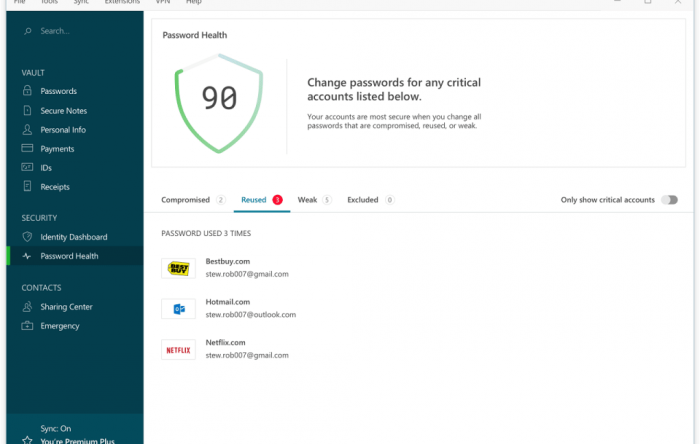700x444 pixels.
Task: Open the File menu
Action: tap(20, 2)
